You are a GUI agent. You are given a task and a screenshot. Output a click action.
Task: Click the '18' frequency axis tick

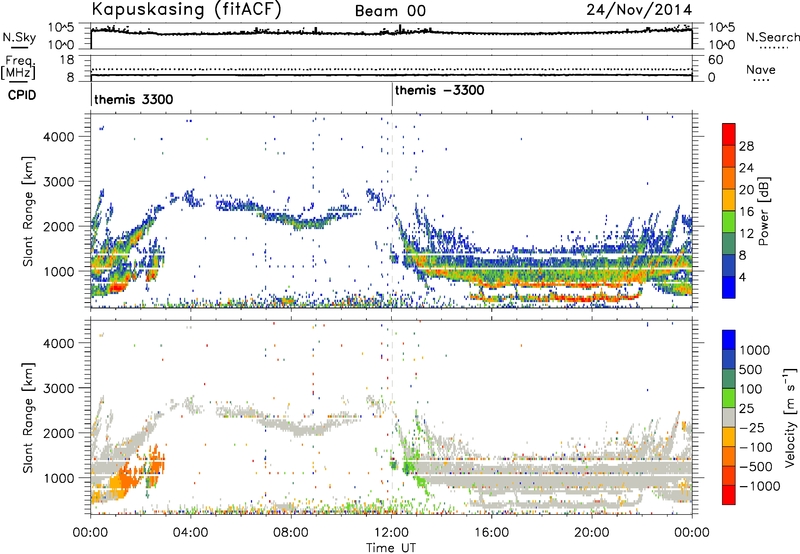[x=67, y=60]
